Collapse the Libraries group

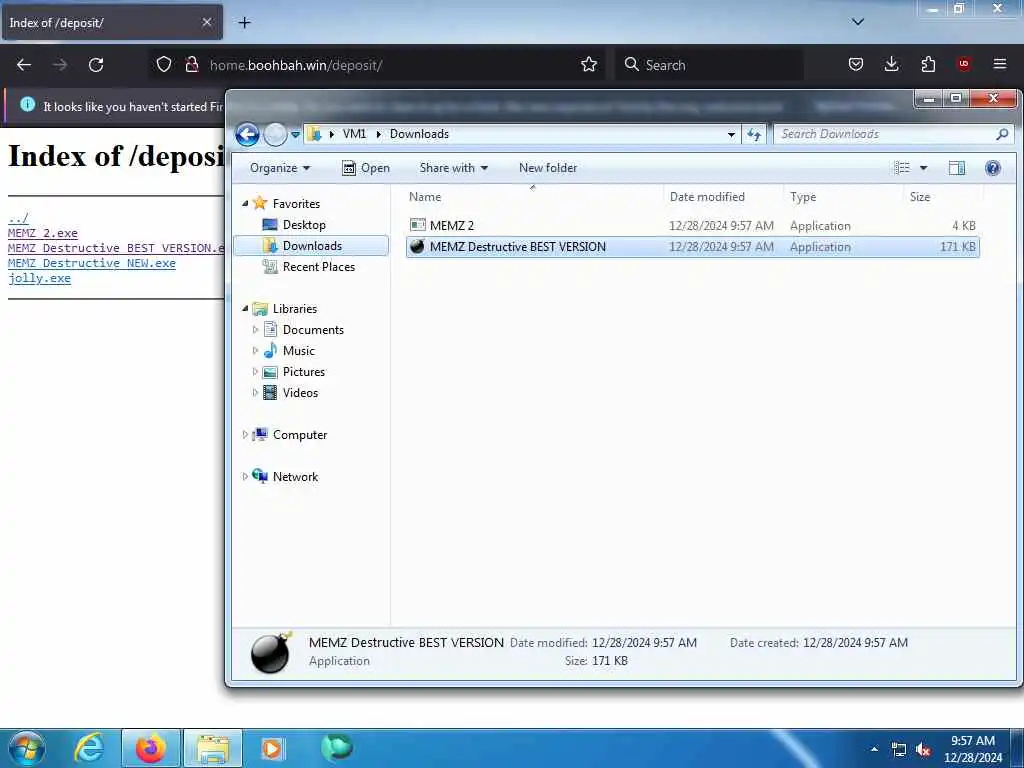click(x=245, y=308)
